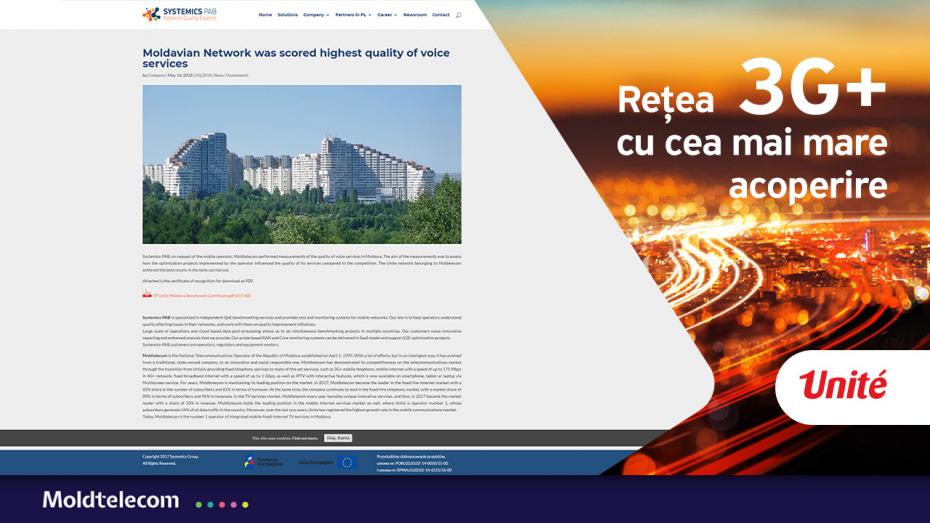Click the Systemics PAB logo
Viewport: 930px width, 523px height.
(x=180, y=14)
